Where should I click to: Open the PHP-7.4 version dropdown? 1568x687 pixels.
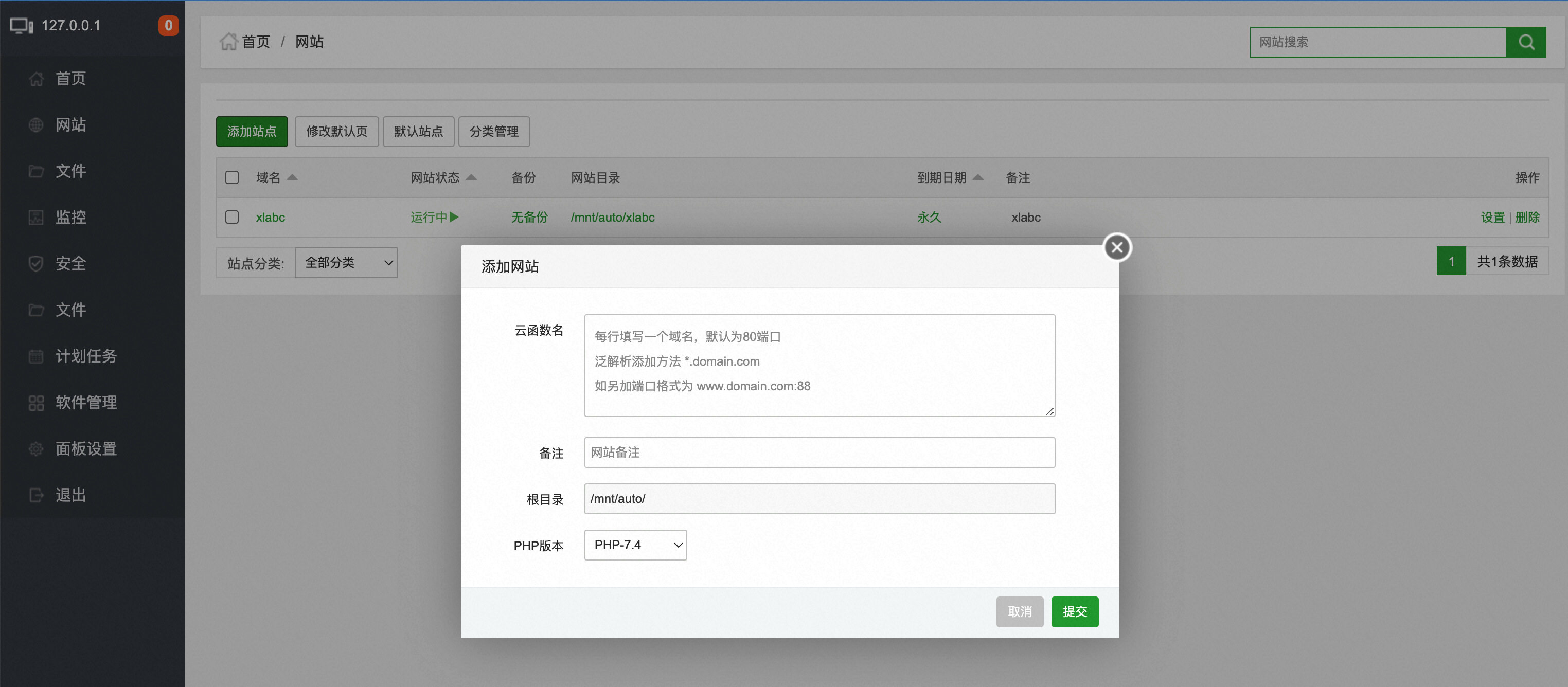pos(635,545)
